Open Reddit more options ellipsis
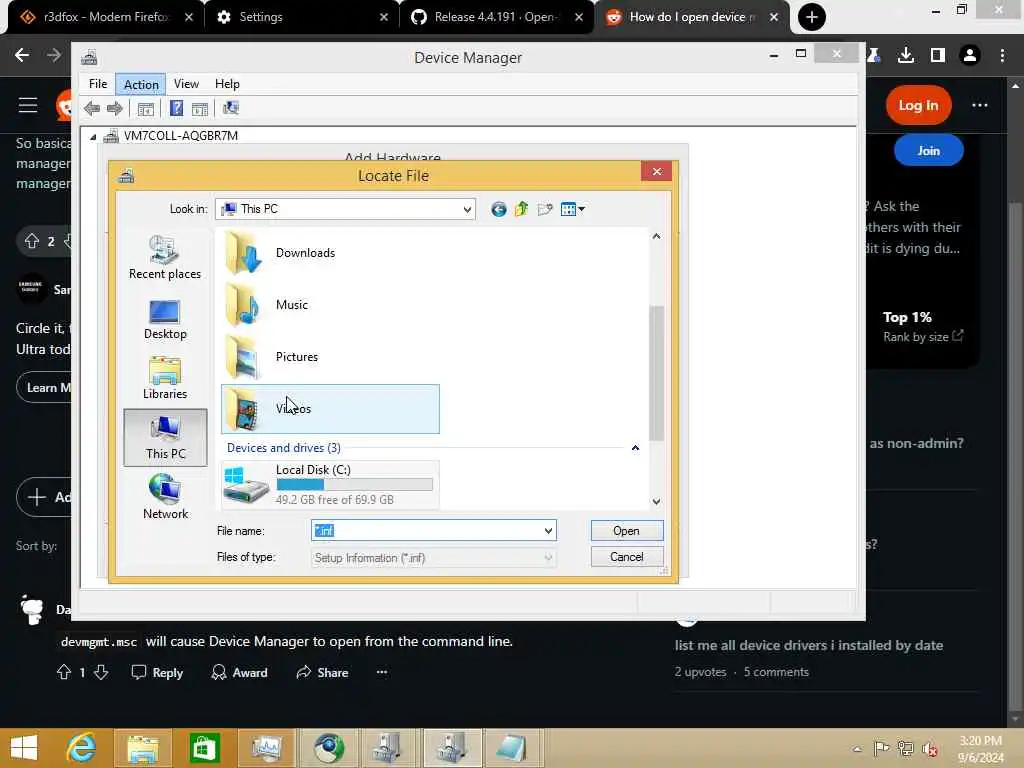Screen dimensions: 1024x768 pos(979,105)
